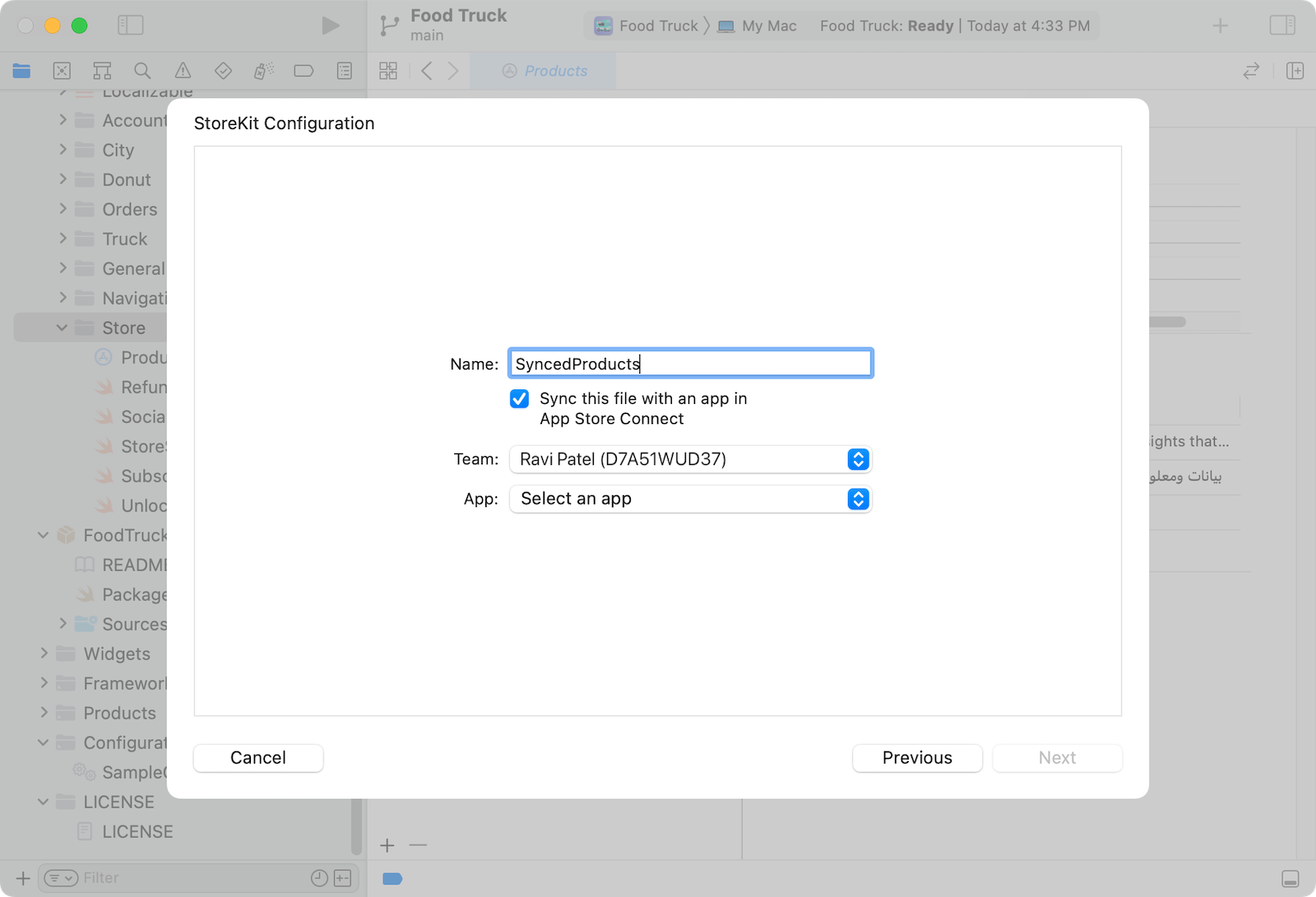
Task: Open the Source Control navigator icon
Action: coord(62,71)
